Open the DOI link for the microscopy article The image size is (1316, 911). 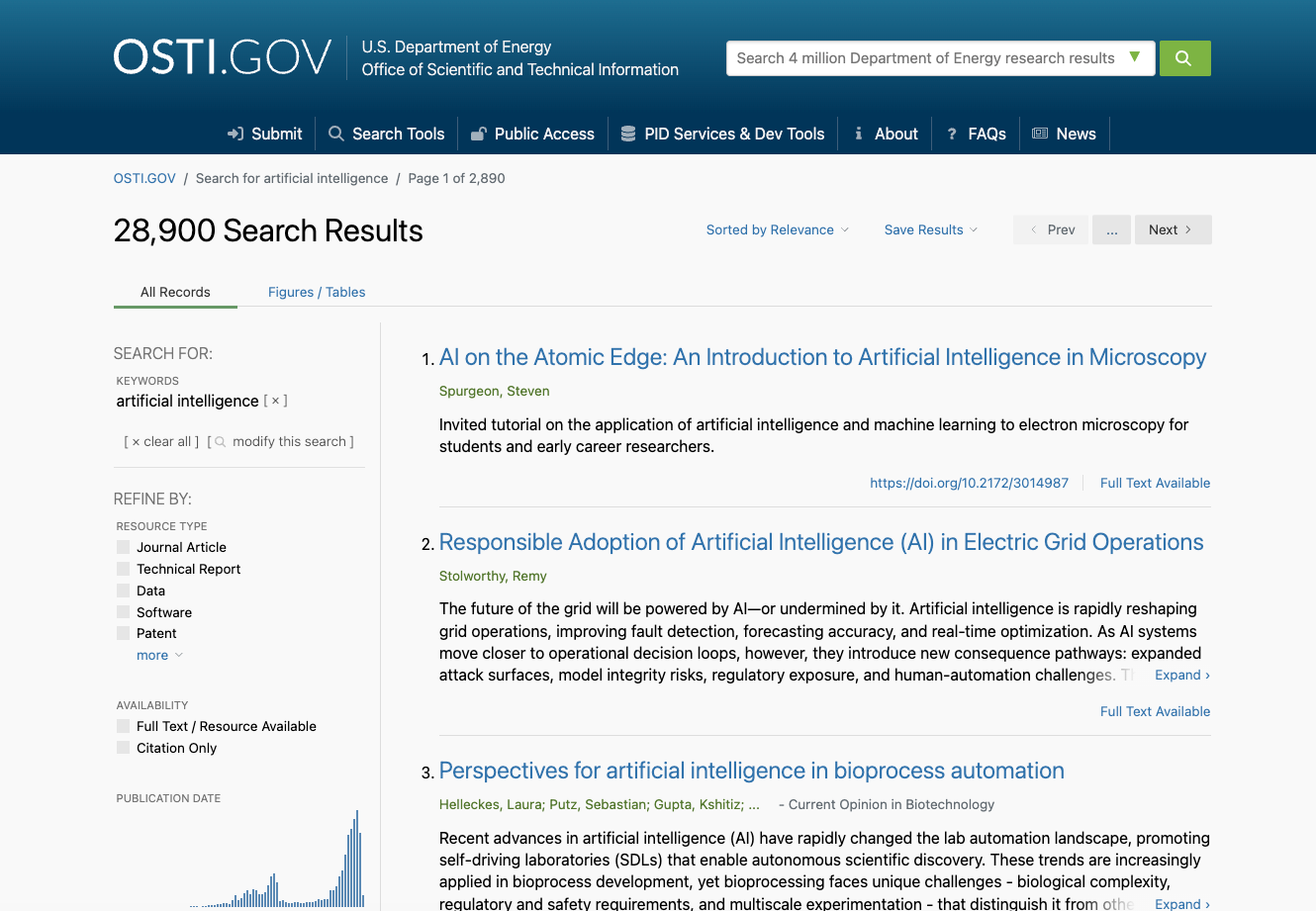coord(969,483)
